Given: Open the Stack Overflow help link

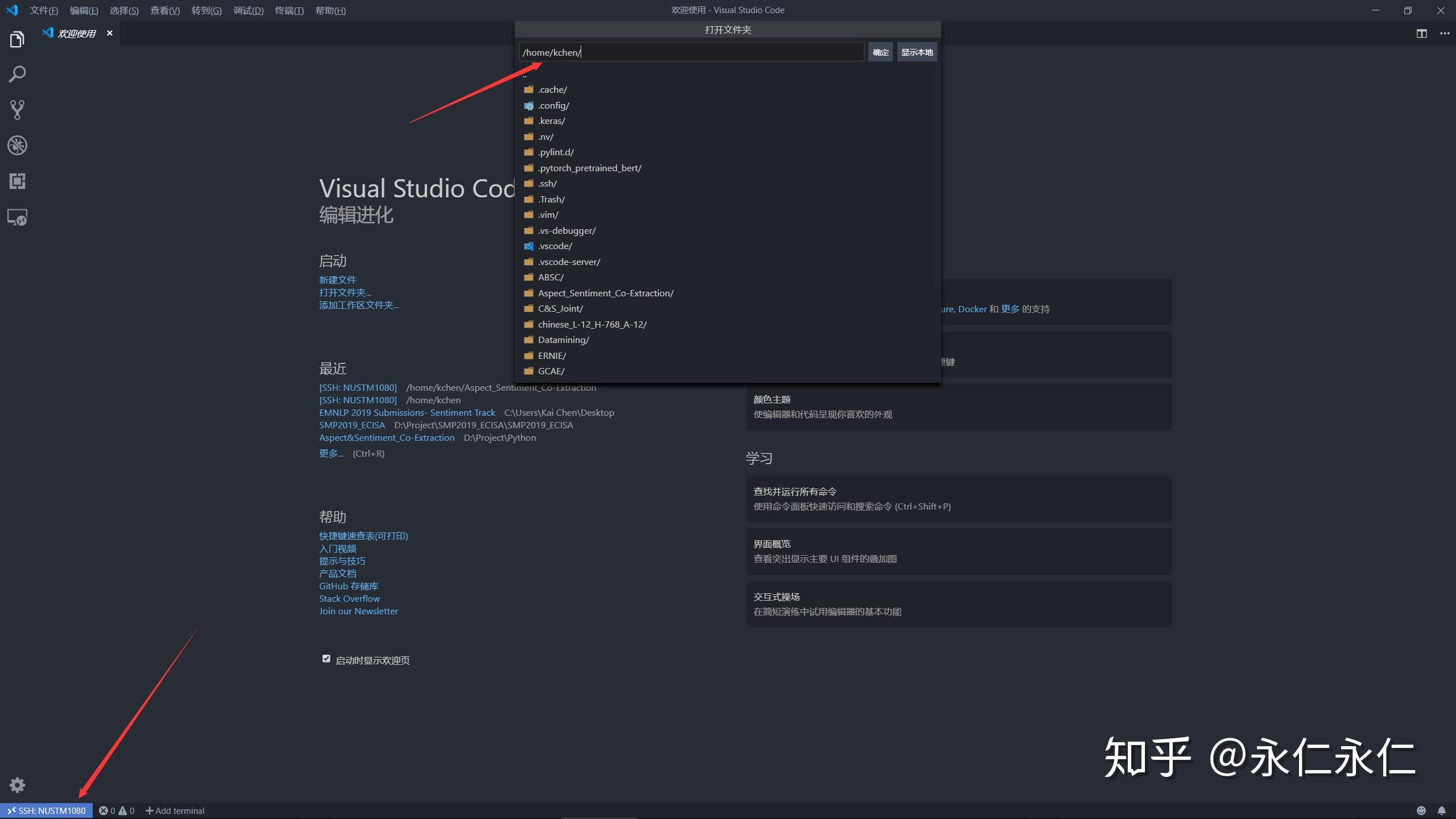Looking at the screenshot, I should tap(349, 598).
